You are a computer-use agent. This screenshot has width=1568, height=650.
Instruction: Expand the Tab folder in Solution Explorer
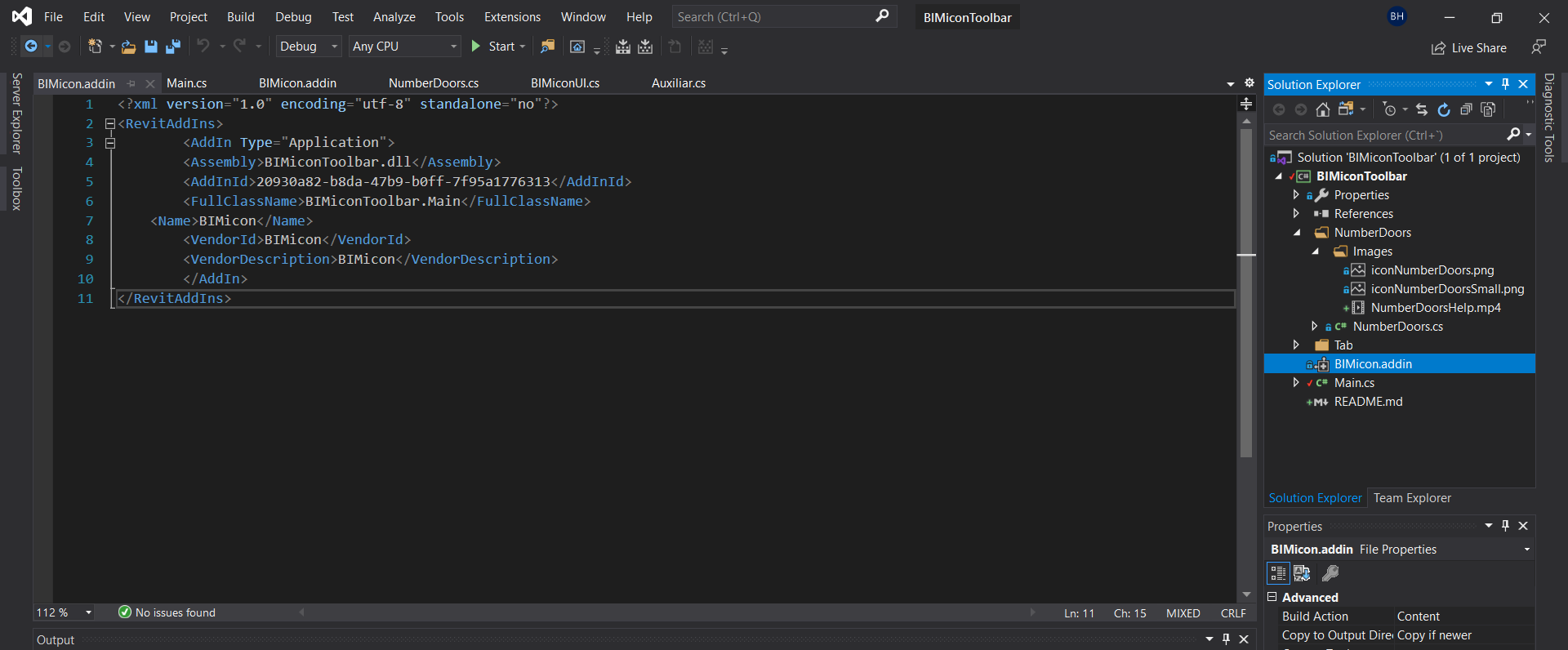click(1296, 345)
